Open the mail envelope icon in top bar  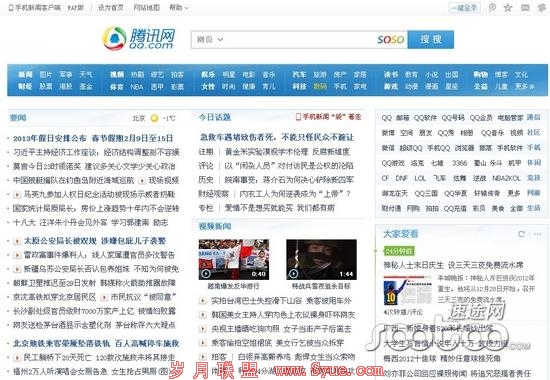[525, 7]
